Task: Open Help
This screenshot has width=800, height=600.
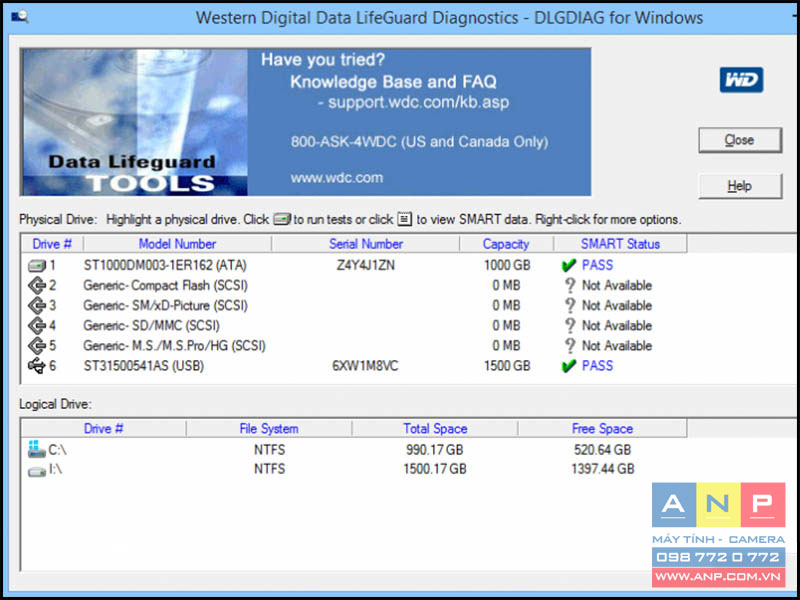Action: point(740,186)
